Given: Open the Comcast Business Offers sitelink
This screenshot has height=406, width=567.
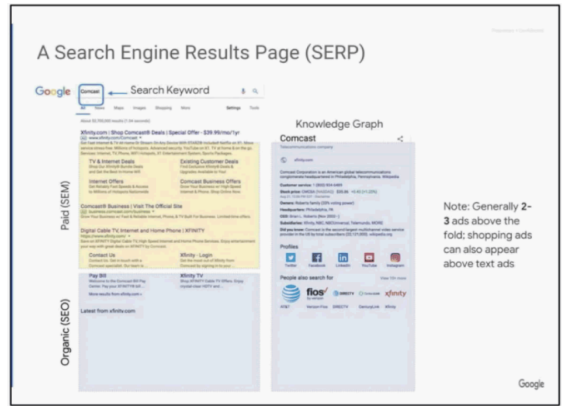Looking at the screenshot, I should tap(210, 181).
